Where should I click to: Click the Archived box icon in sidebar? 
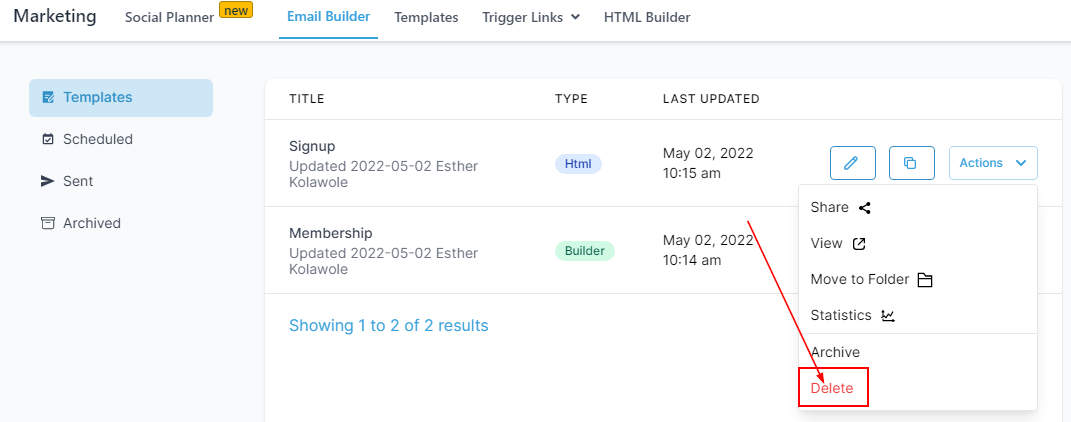pos(48,224)
